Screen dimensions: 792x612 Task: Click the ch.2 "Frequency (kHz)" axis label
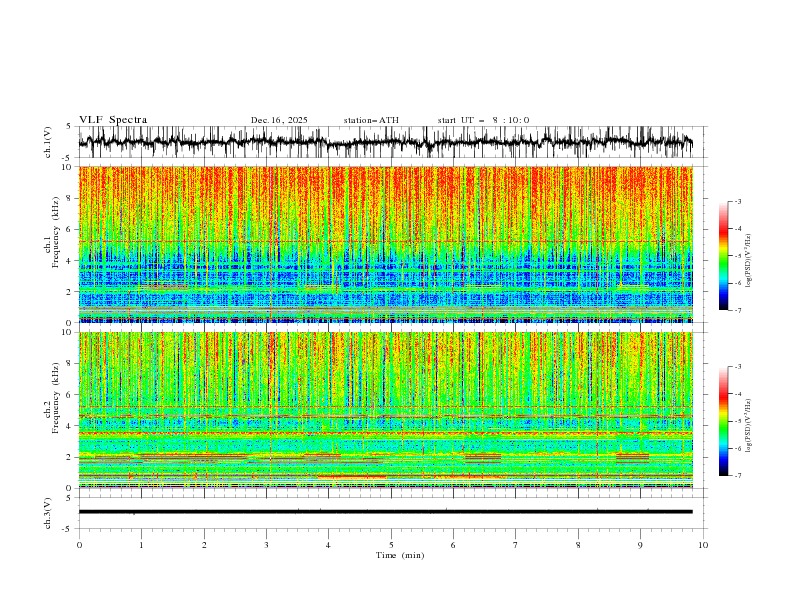56,398
